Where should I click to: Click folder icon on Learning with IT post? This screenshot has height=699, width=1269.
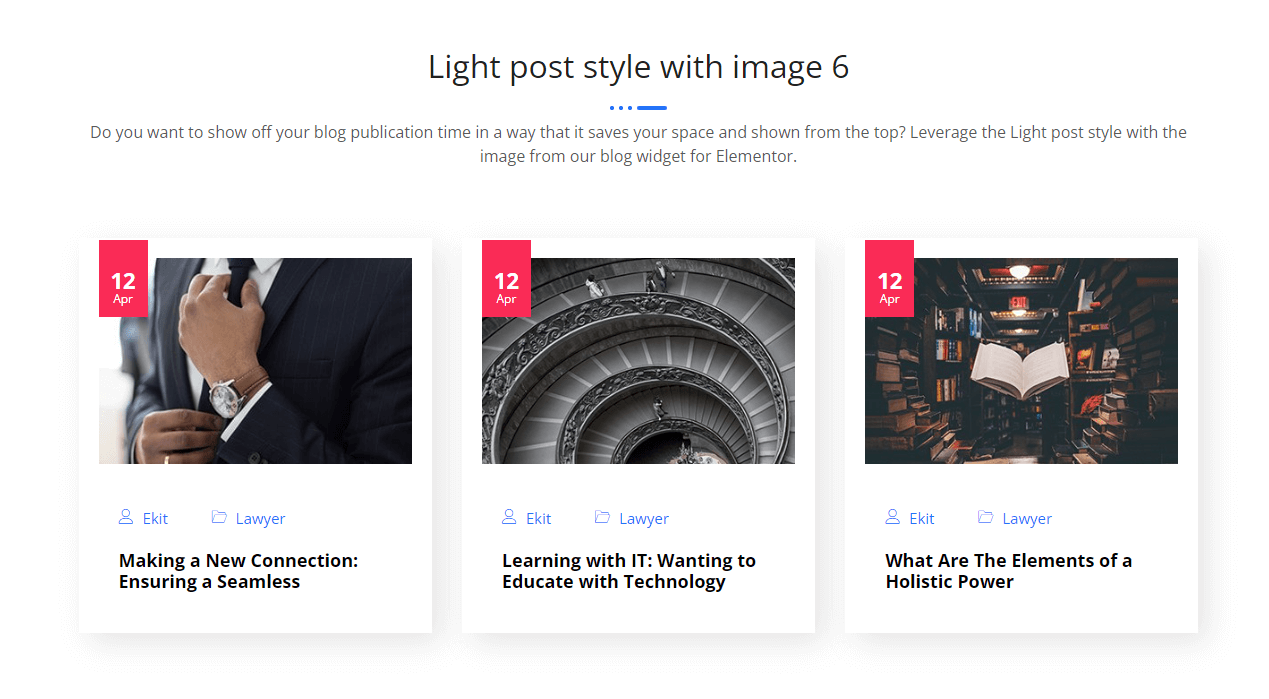pos(602,517)
